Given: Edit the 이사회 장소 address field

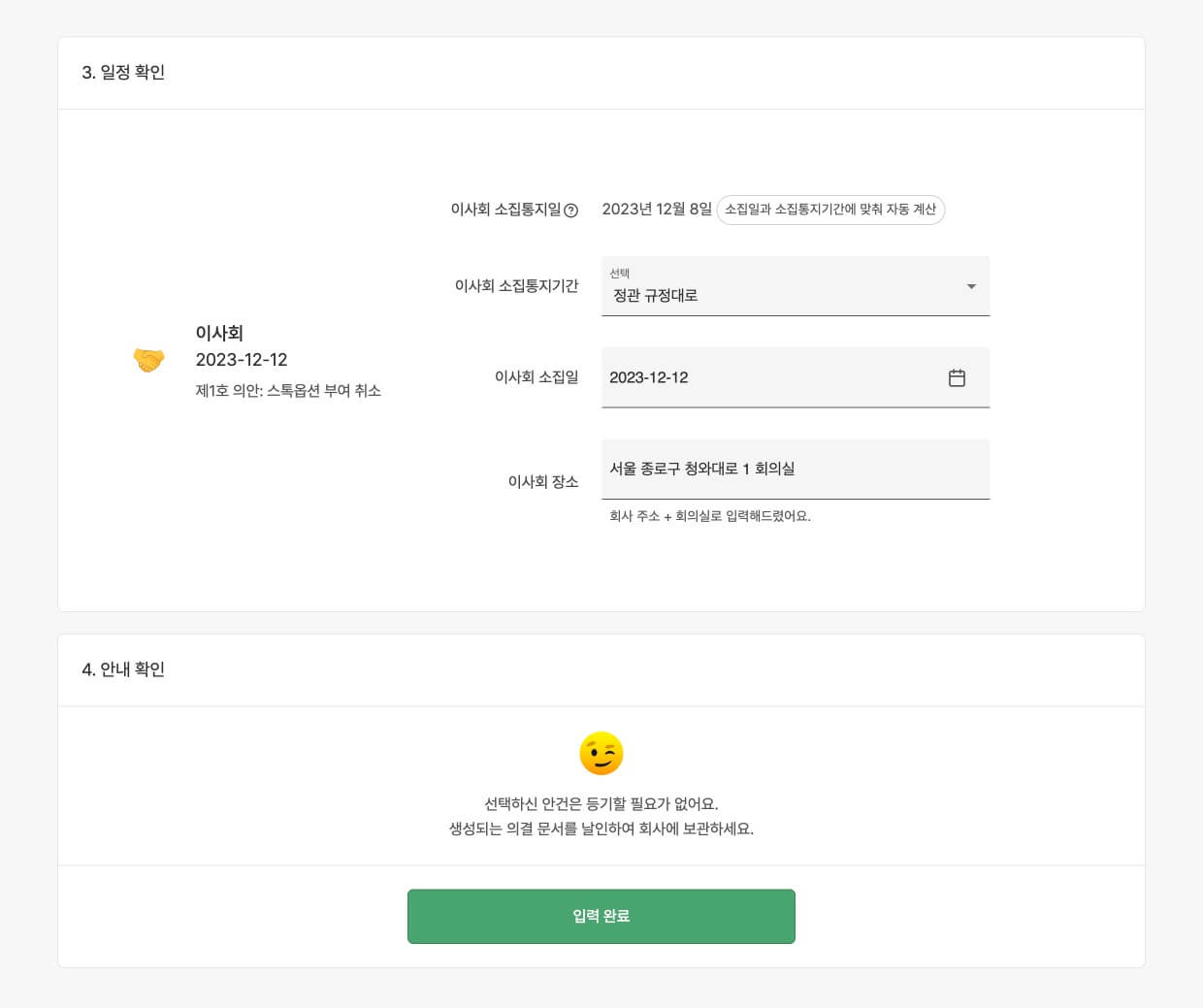Looking at the screenshot, I should (796, 469).
